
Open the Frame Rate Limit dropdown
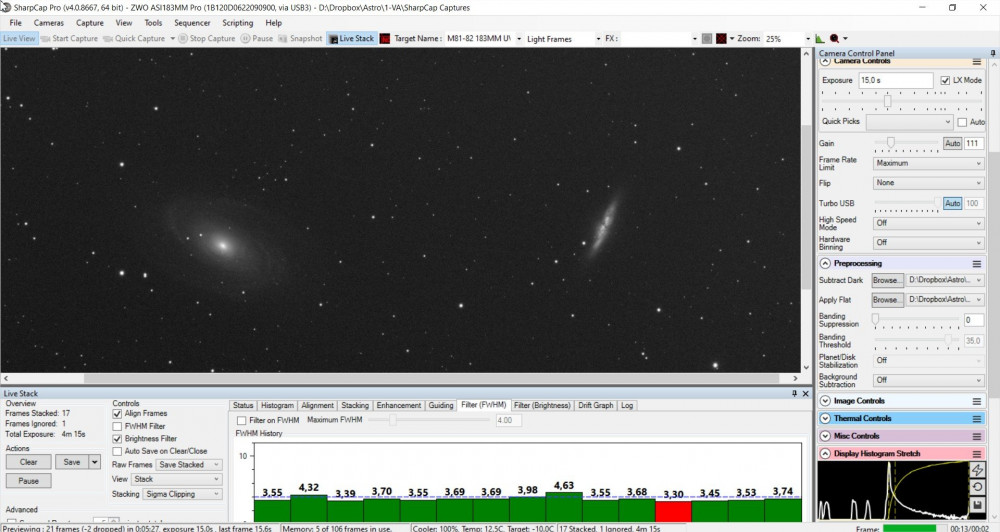tap(928, 163)
